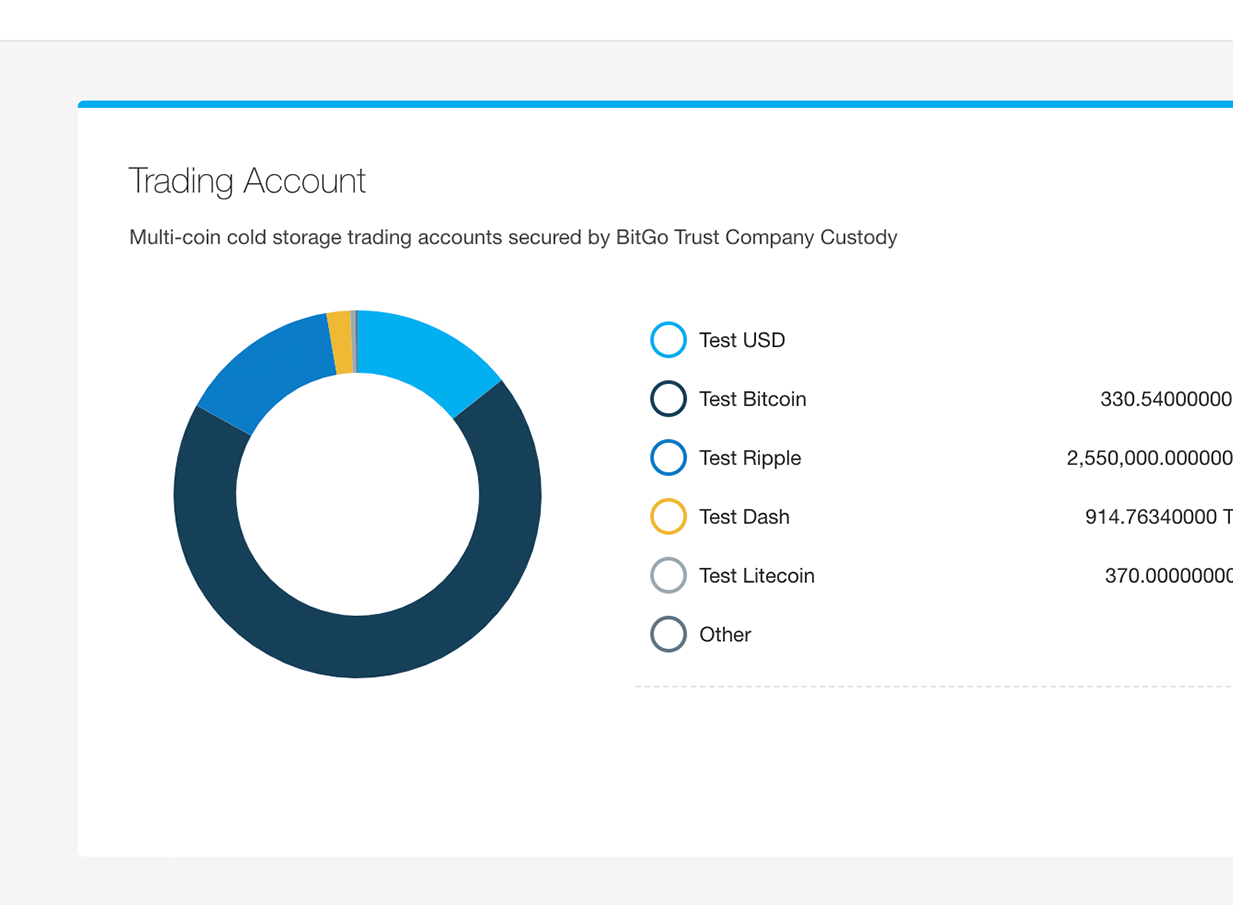The height and width of the screenshot is (905, 1233).
Task: Click the Test Ripple label
Action: tap(750, 458)
